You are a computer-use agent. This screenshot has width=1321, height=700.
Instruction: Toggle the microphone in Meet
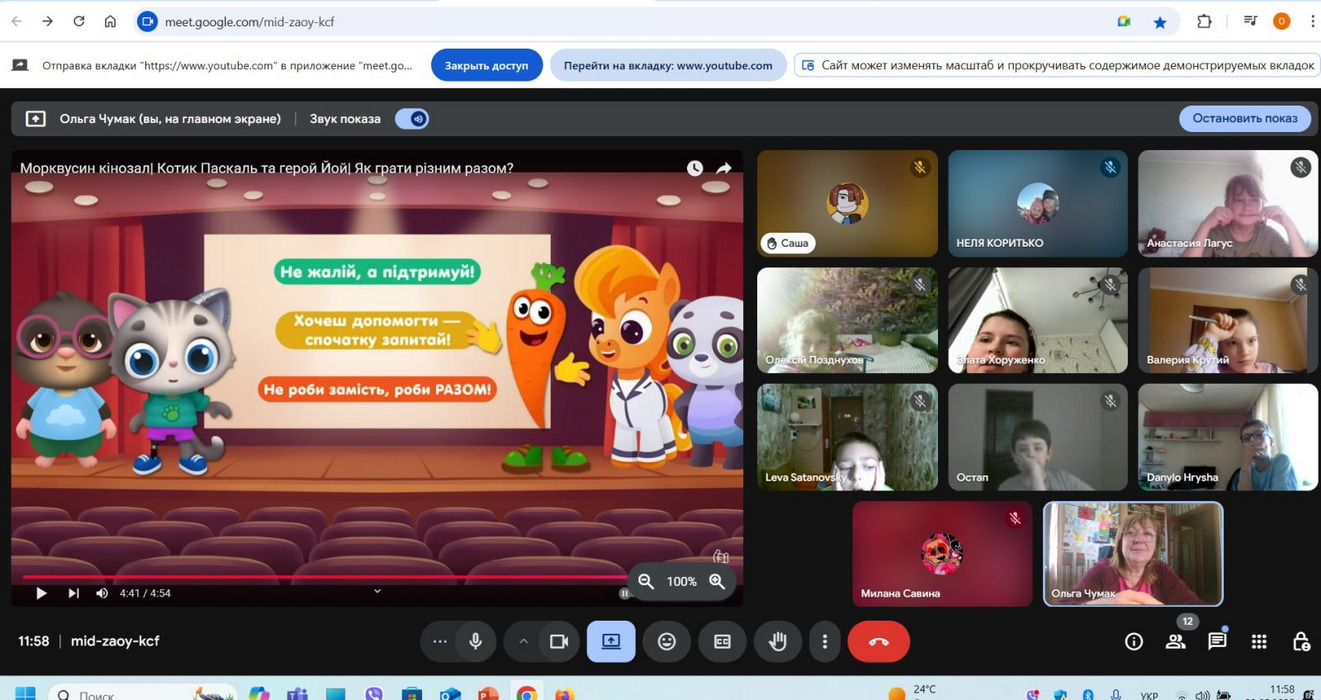click(x=476, y=641)
